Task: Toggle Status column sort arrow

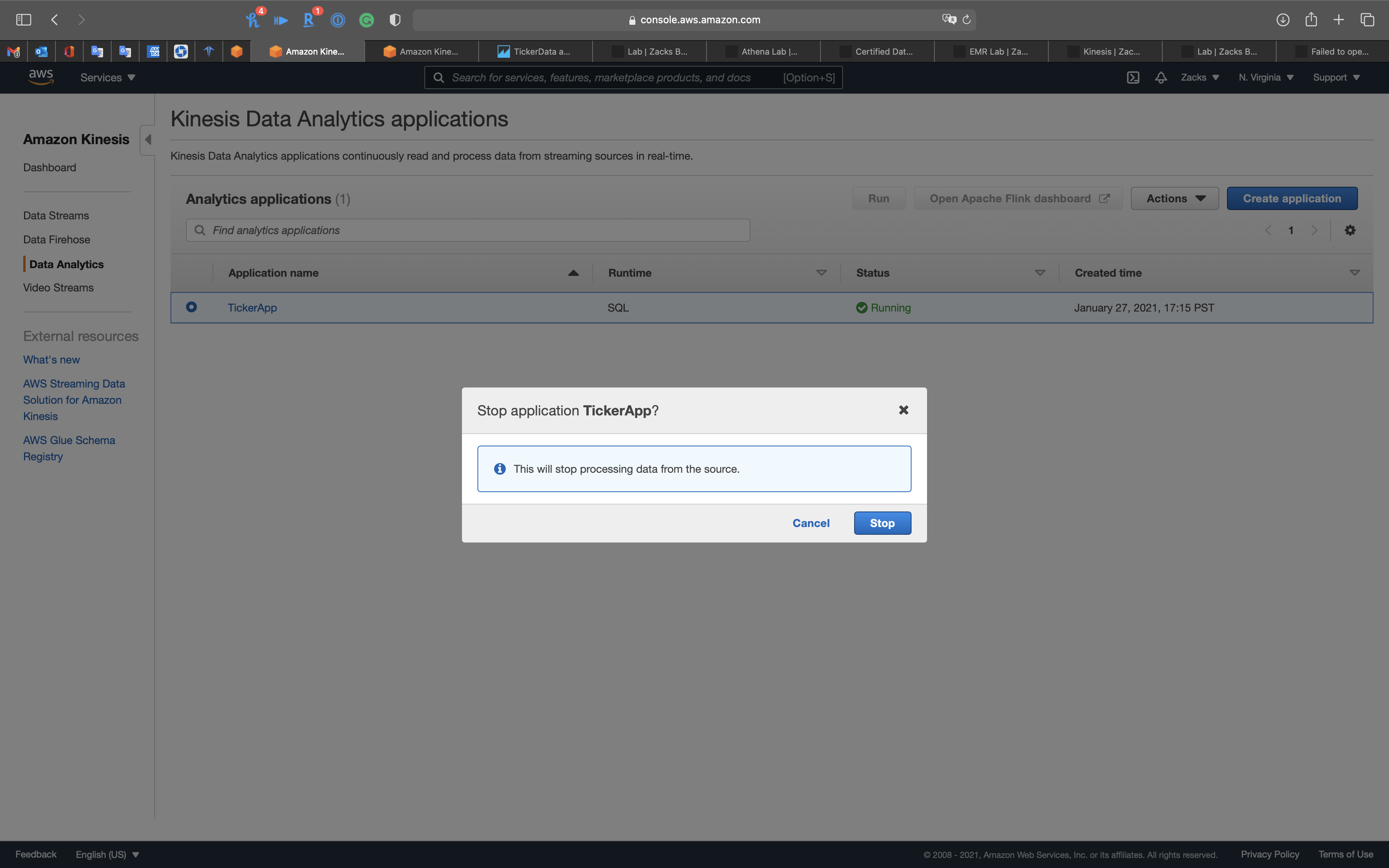Action: pos(1039,273)
